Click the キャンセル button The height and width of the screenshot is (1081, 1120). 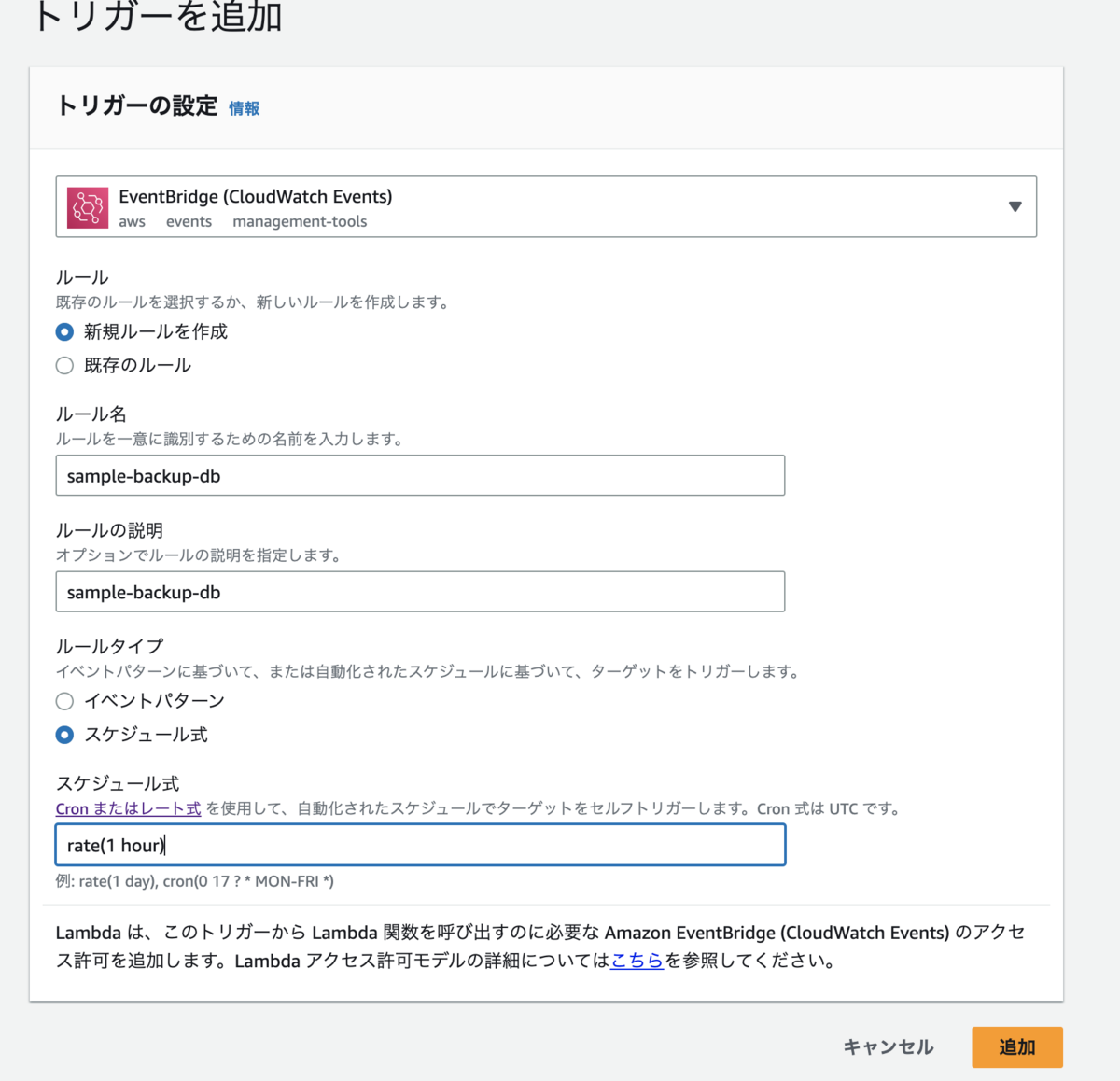coord(889,1047)
